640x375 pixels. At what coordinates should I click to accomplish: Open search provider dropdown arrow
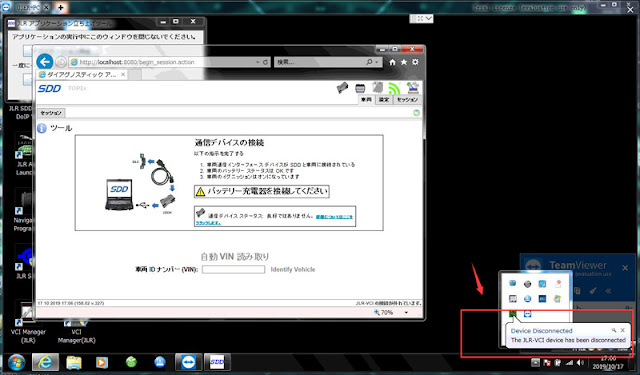click(377, 62)
